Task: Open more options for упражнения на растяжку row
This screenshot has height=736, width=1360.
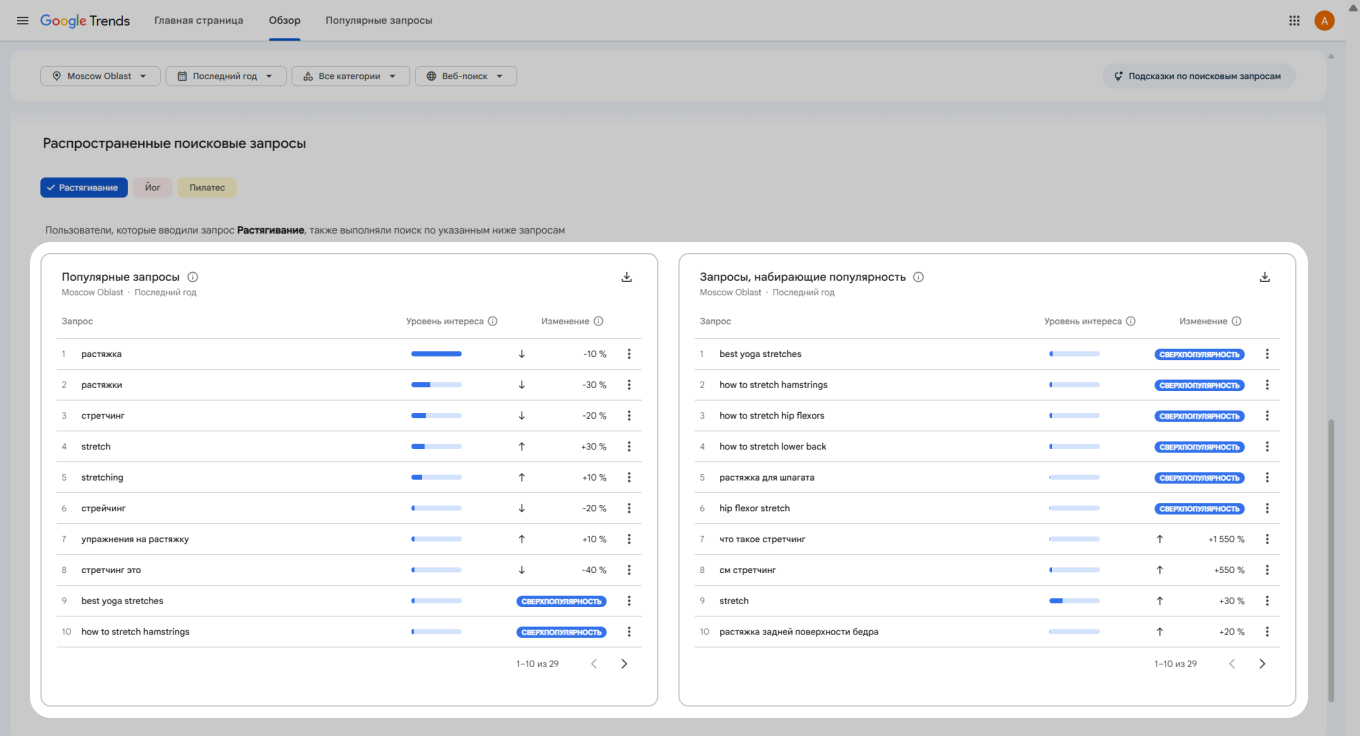Action: tap(629, 539)
